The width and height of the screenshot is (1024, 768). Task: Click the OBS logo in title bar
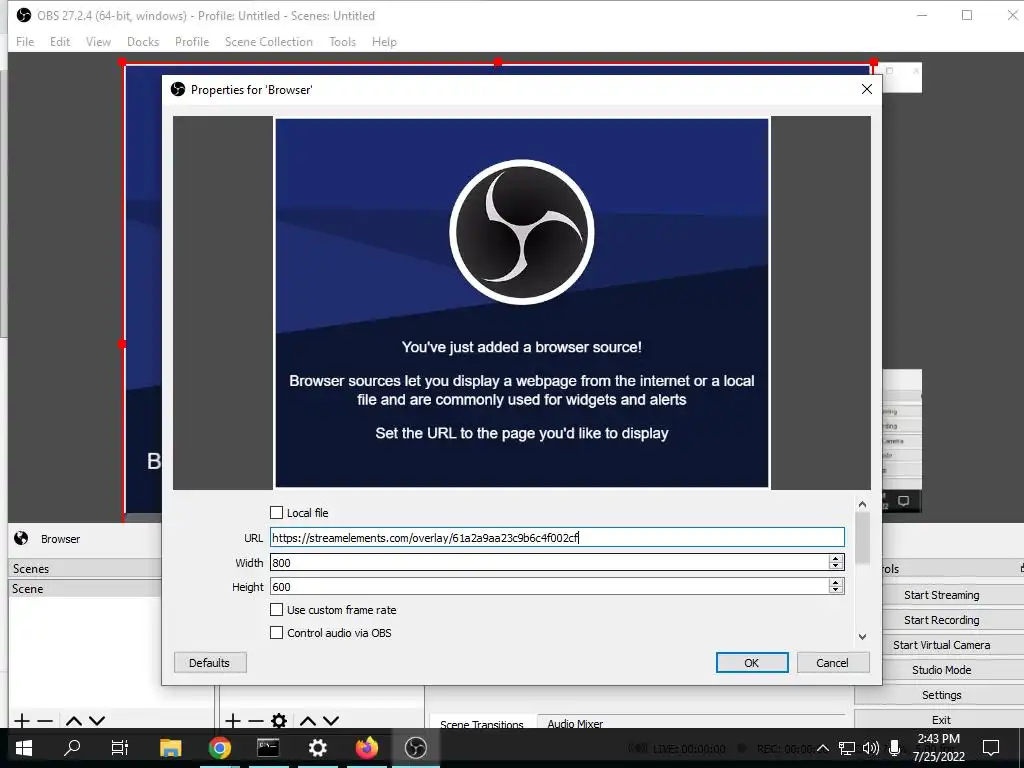point(24,15)
